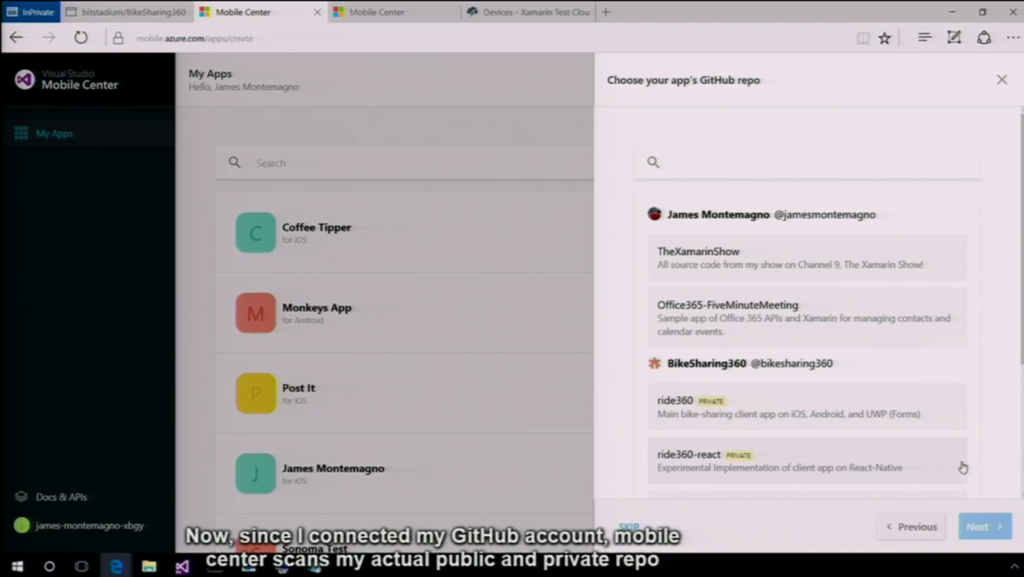
Task: Open the Coffee Tipper app
Action: coord(405,232)
